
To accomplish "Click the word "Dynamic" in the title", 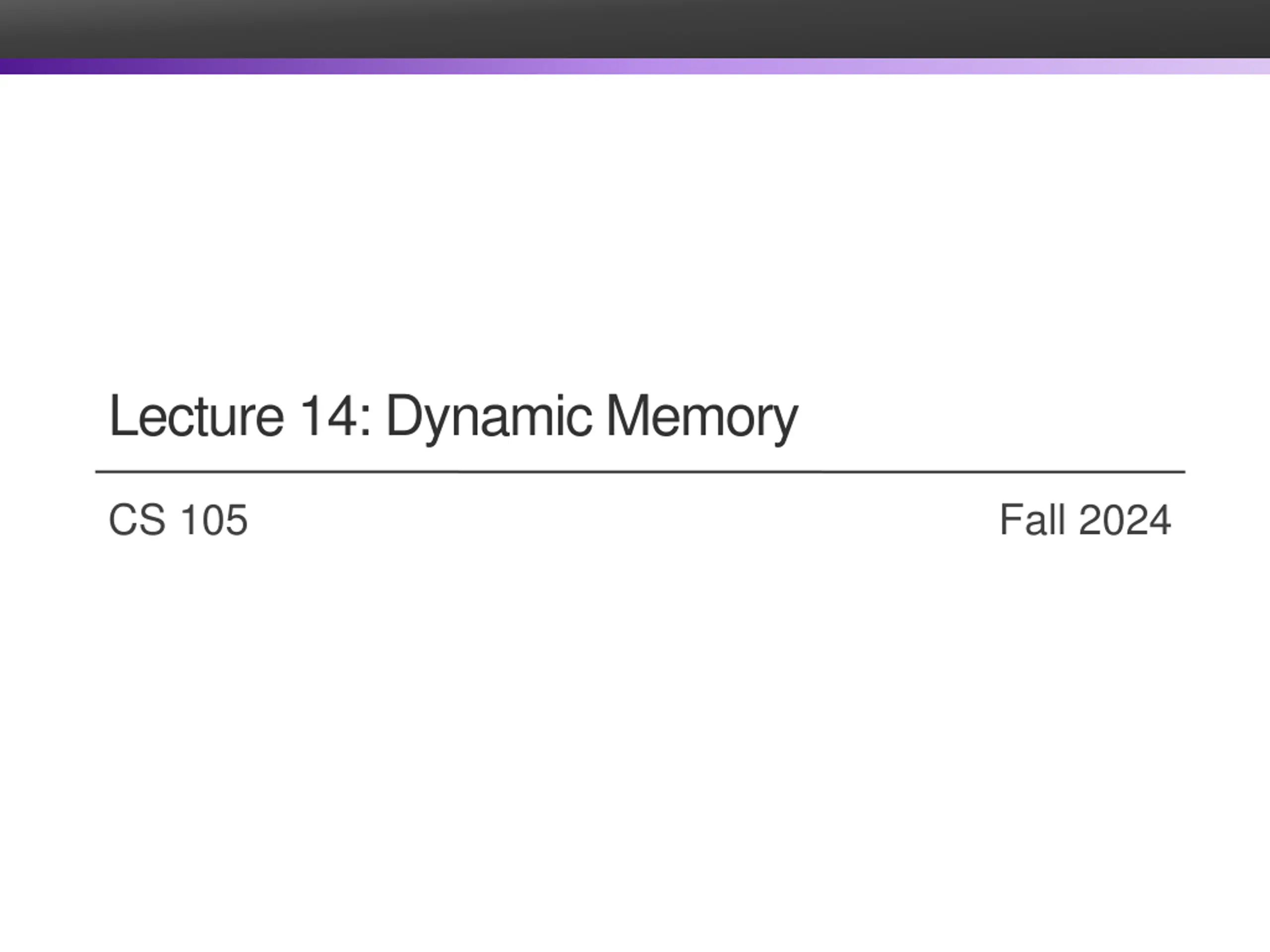I will (489, 419).
